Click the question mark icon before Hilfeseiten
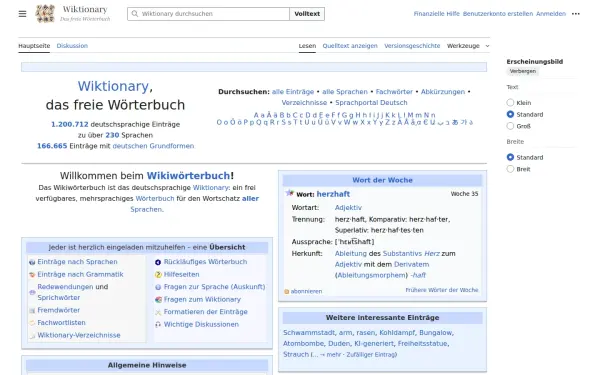 [x=158, y=275]
